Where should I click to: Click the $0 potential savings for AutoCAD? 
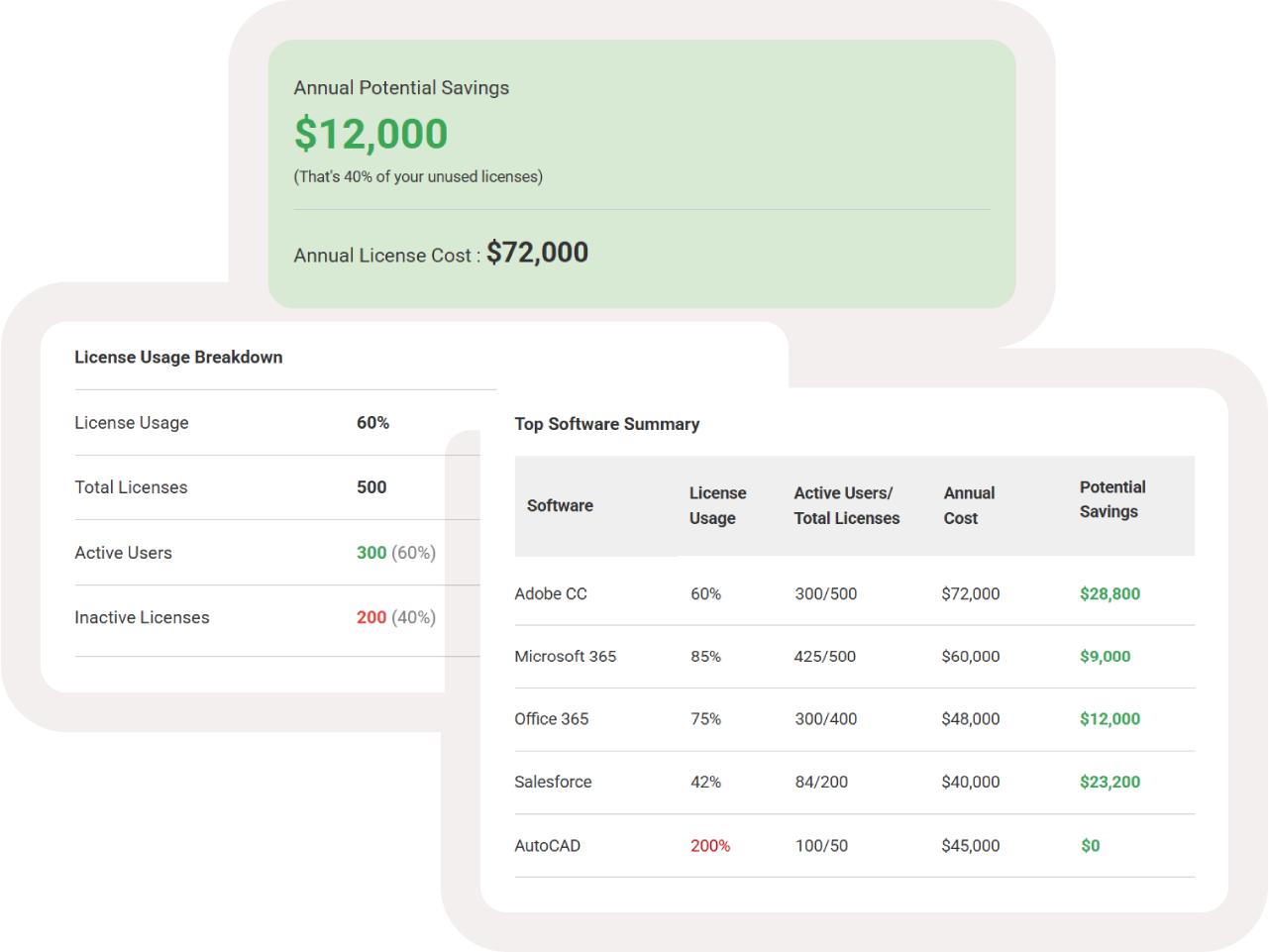point(1090,846)
